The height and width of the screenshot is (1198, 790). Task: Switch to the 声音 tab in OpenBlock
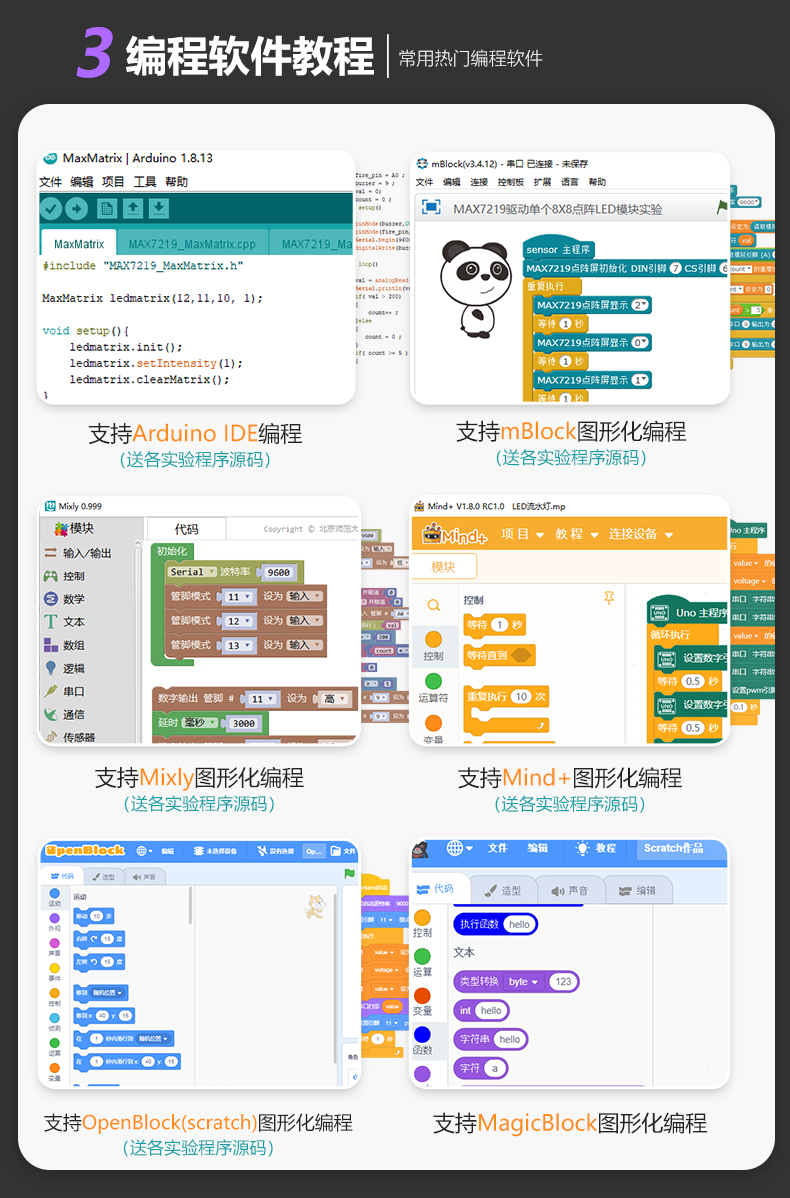pos(144,876)
